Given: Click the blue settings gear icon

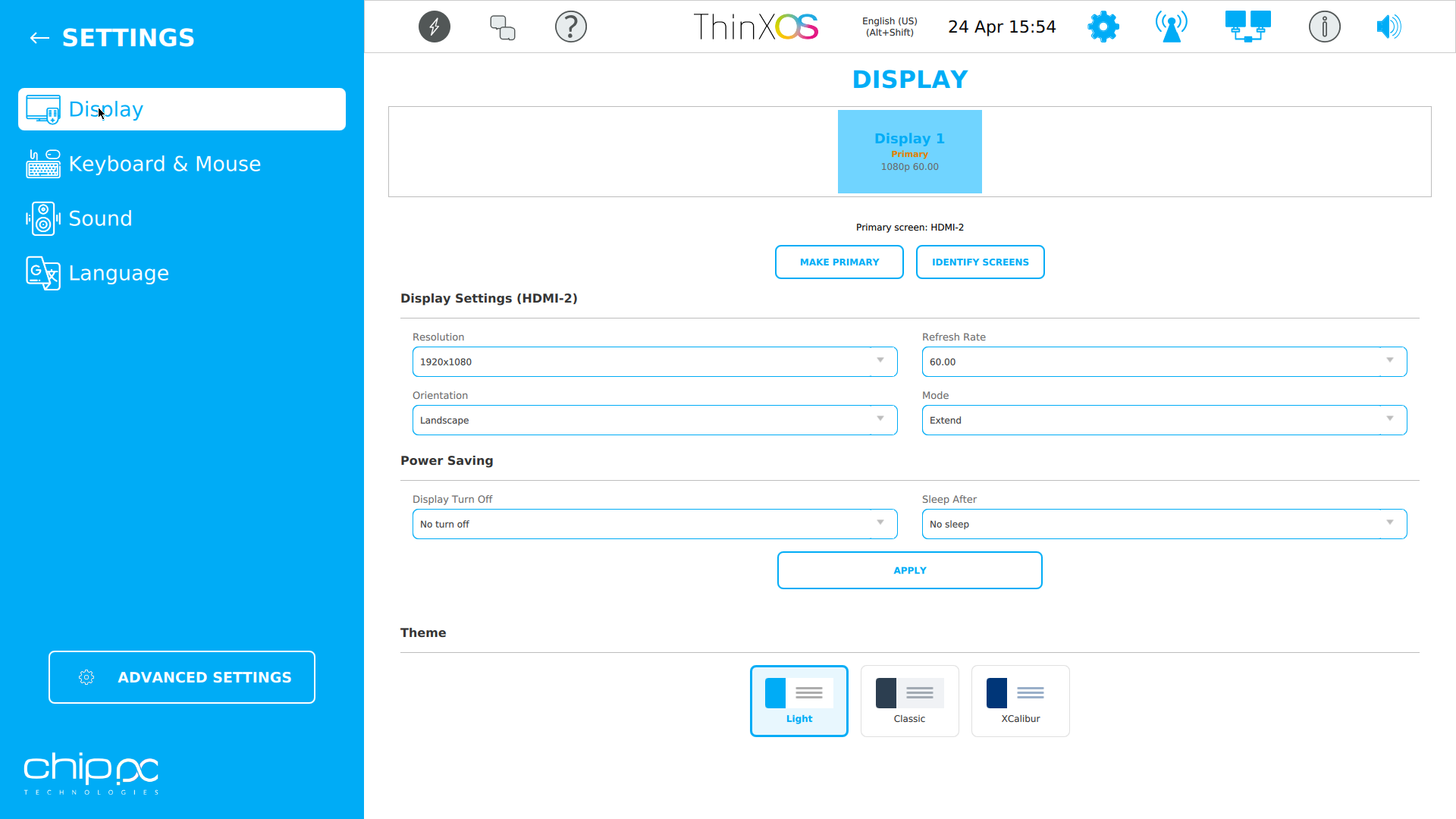Looking at the screenshot, I should [x=1103, y=27].
